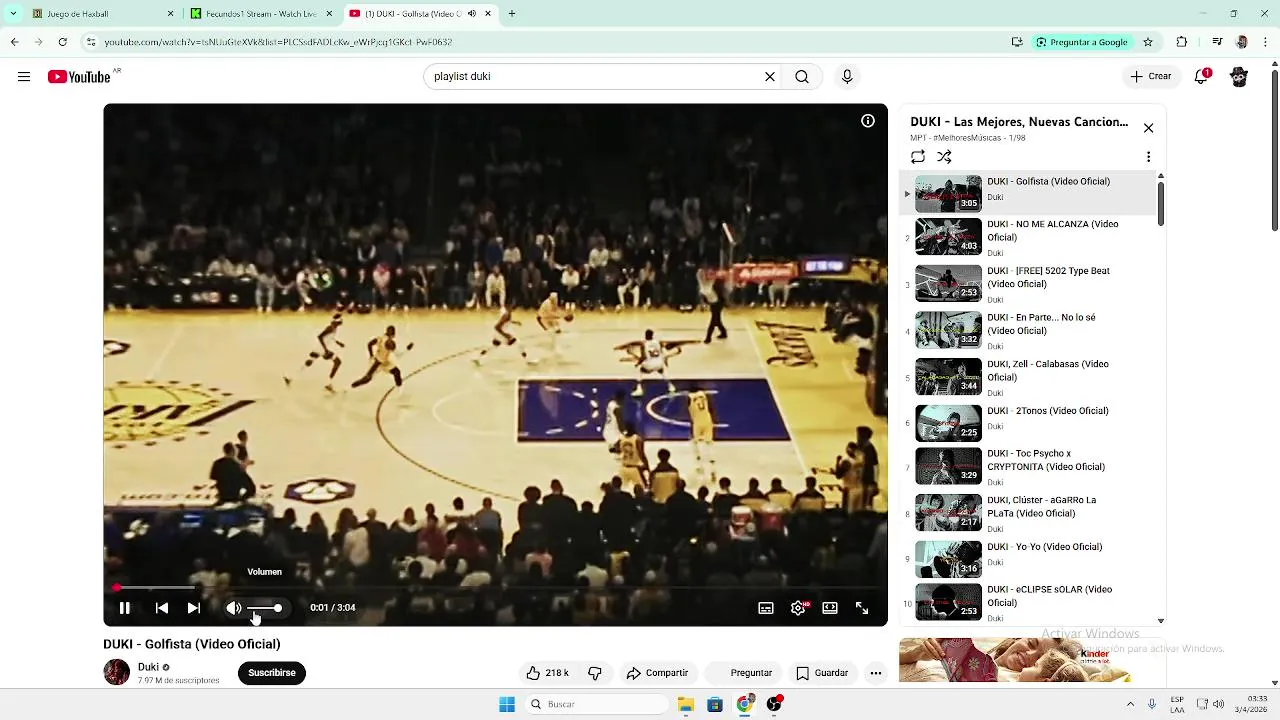Mute the video with the speaker icon

tap(234, 608)
